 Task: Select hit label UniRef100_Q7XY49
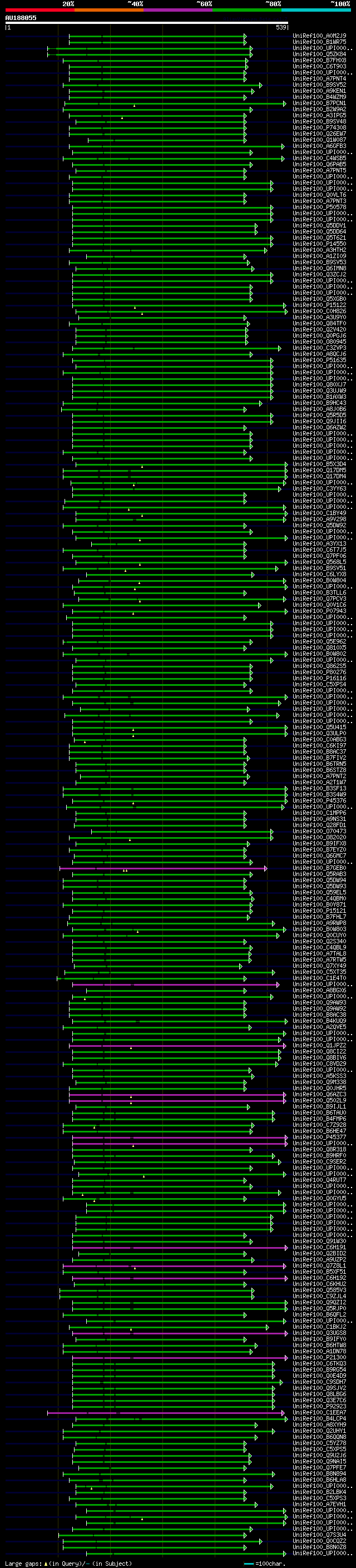coord(319,966)
